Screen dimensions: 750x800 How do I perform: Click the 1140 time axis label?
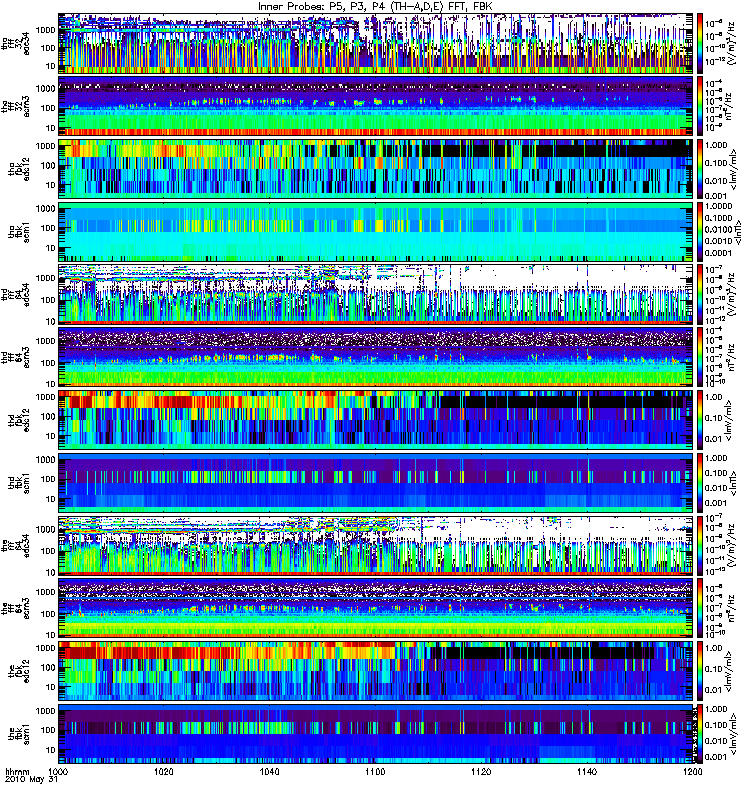pos(587,771)
